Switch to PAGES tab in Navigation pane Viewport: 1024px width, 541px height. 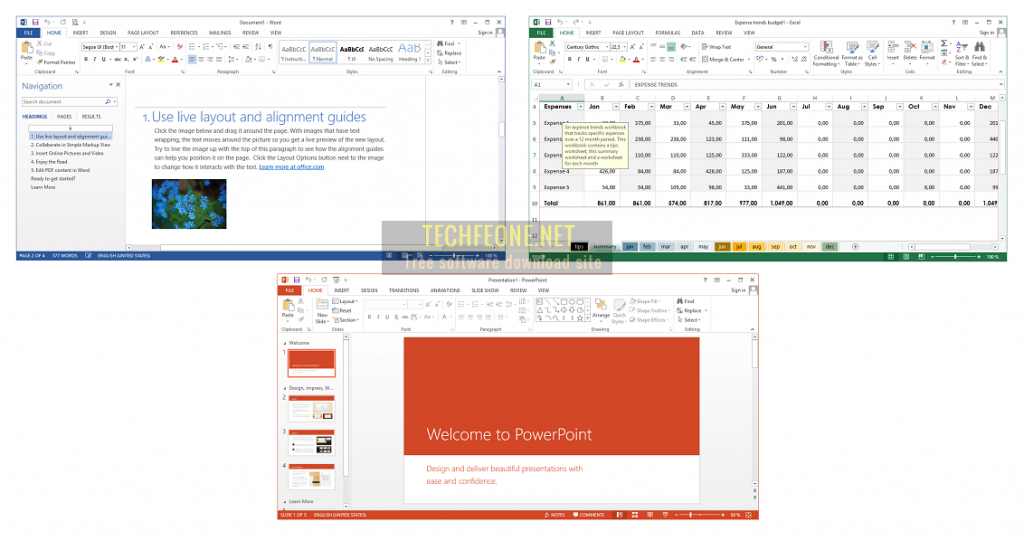pos(64,117)
